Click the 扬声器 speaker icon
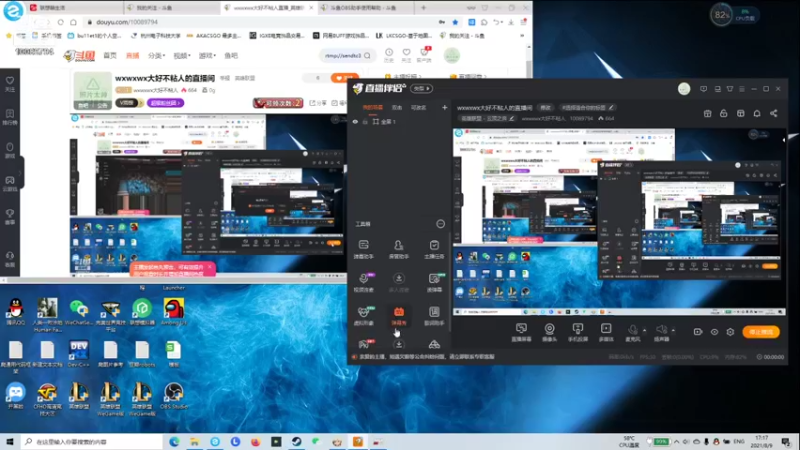800x450 pixels. coord(661,332)
